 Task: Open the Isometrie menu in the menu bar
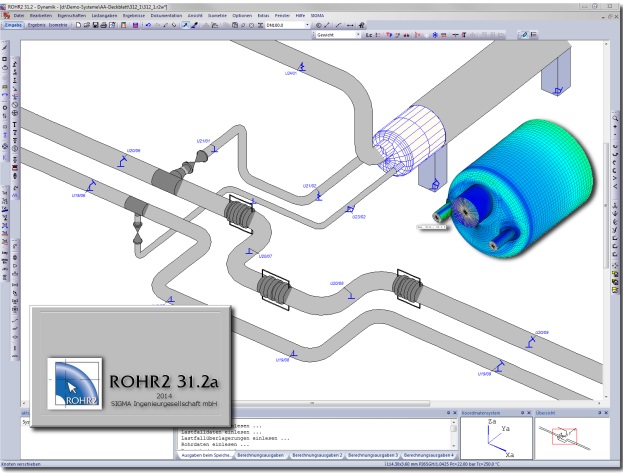(x=217, y=16)
